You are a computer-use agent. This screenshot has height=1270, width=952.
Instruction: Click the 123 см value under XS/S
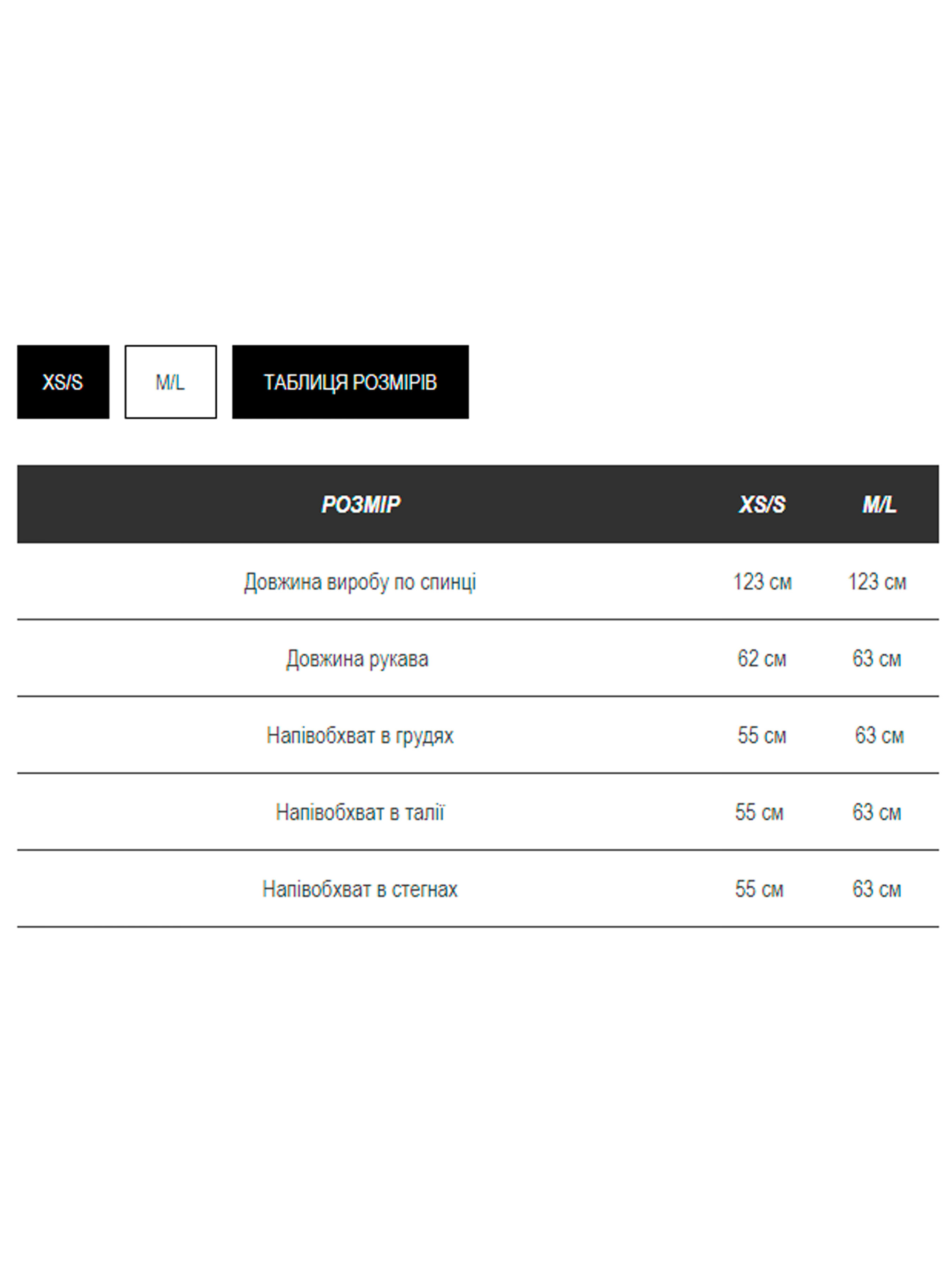pyautogui.click(x=762, y=581)
